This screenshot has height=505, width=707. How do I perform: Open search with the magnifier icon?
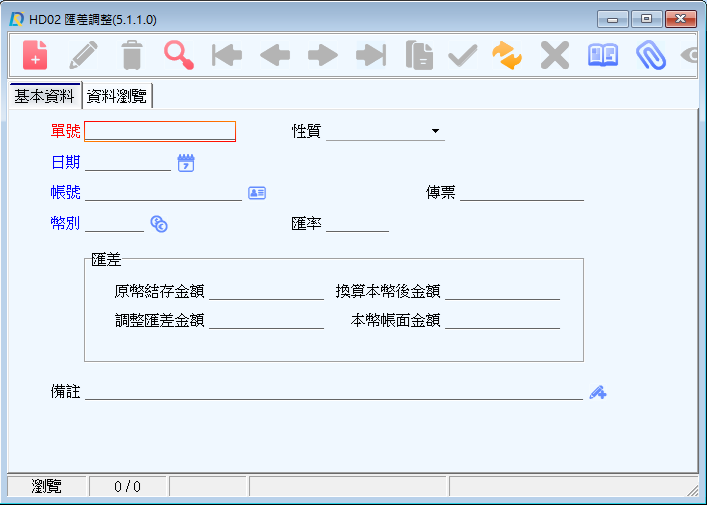click(179, 55)
